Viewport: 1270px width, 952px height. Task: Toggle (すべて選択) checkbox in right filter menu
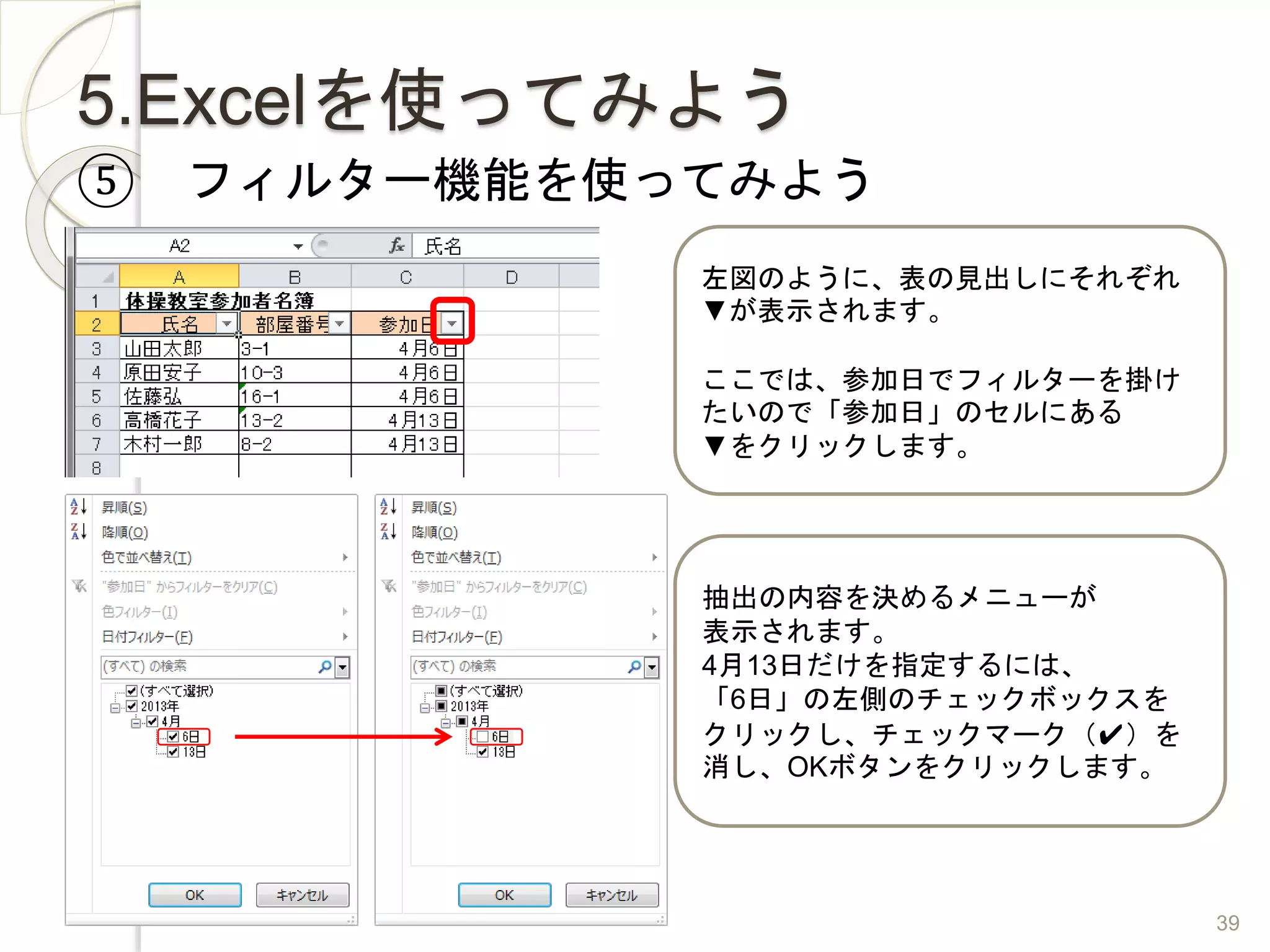pyautogui.click(x=441, y=690)
